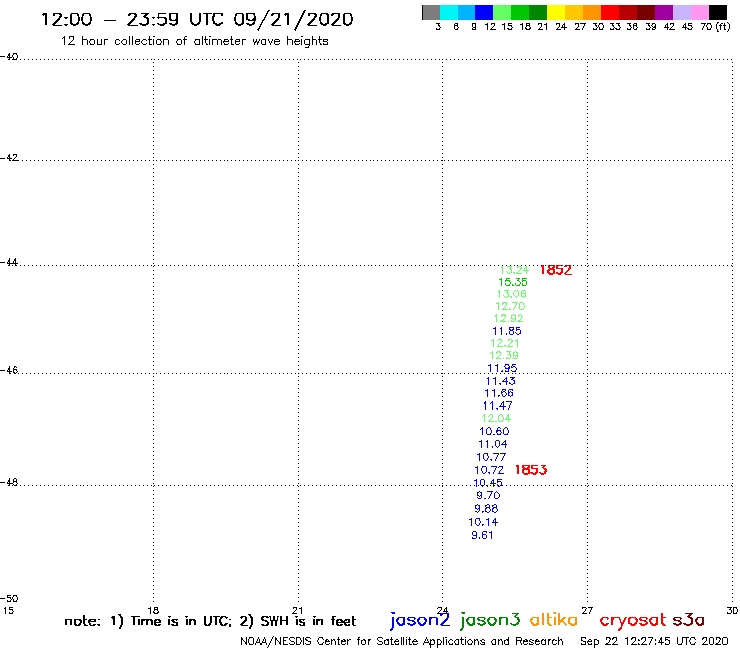Click the longitude axis label '27'
Image resolution: width=740 pixels, height=650 pixels.
pyautogui.click(x=587, y=611)
